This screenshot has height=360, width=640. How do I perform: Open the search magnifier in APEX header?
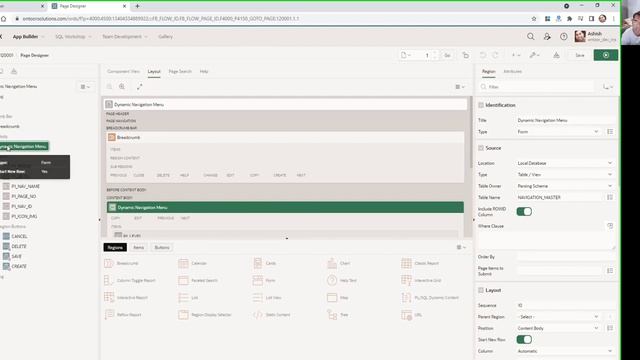point(531,37)
